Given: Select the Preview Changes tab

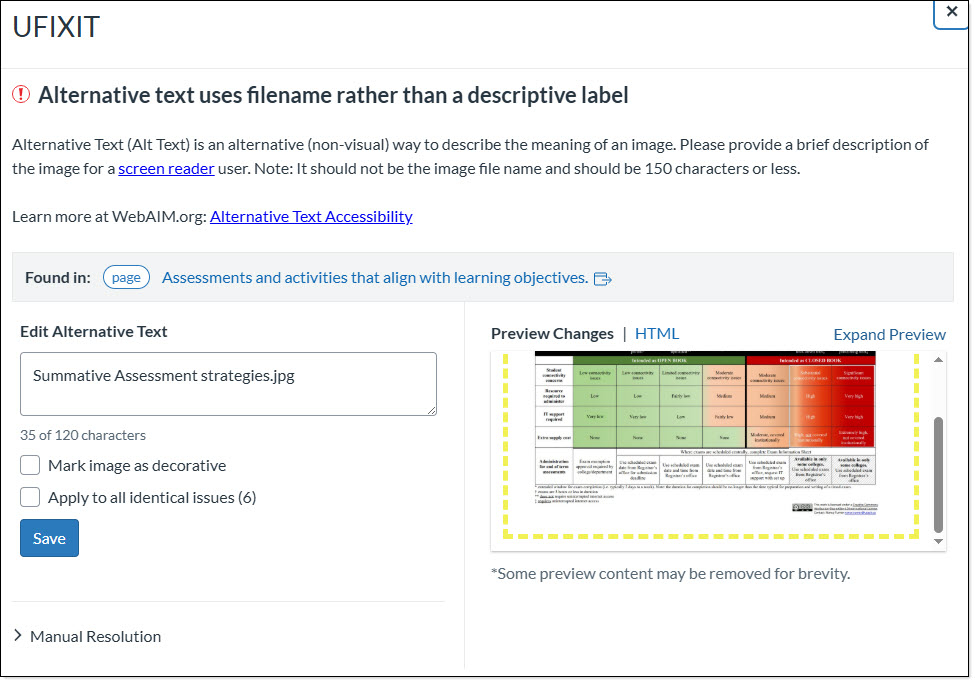Looking at the screenshot, I should click(552, 334).
